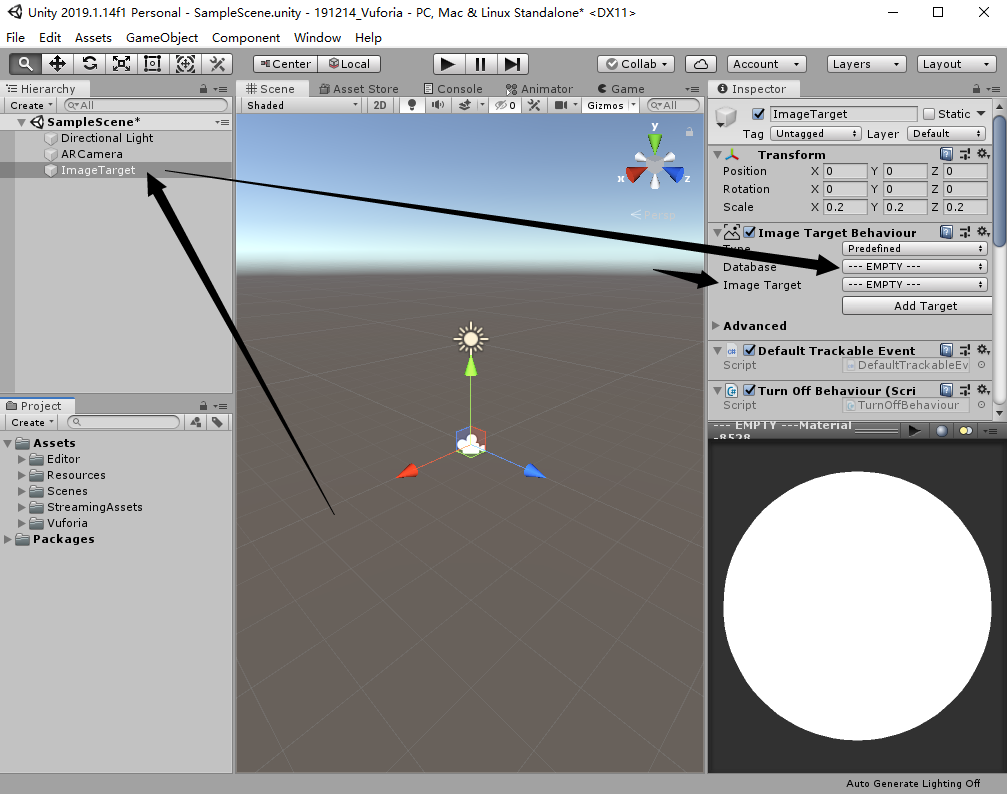Viewport: 1007px width, 794px height.
Task: Open the Image Target EMPTY dropdown
Action: point(915,284)
